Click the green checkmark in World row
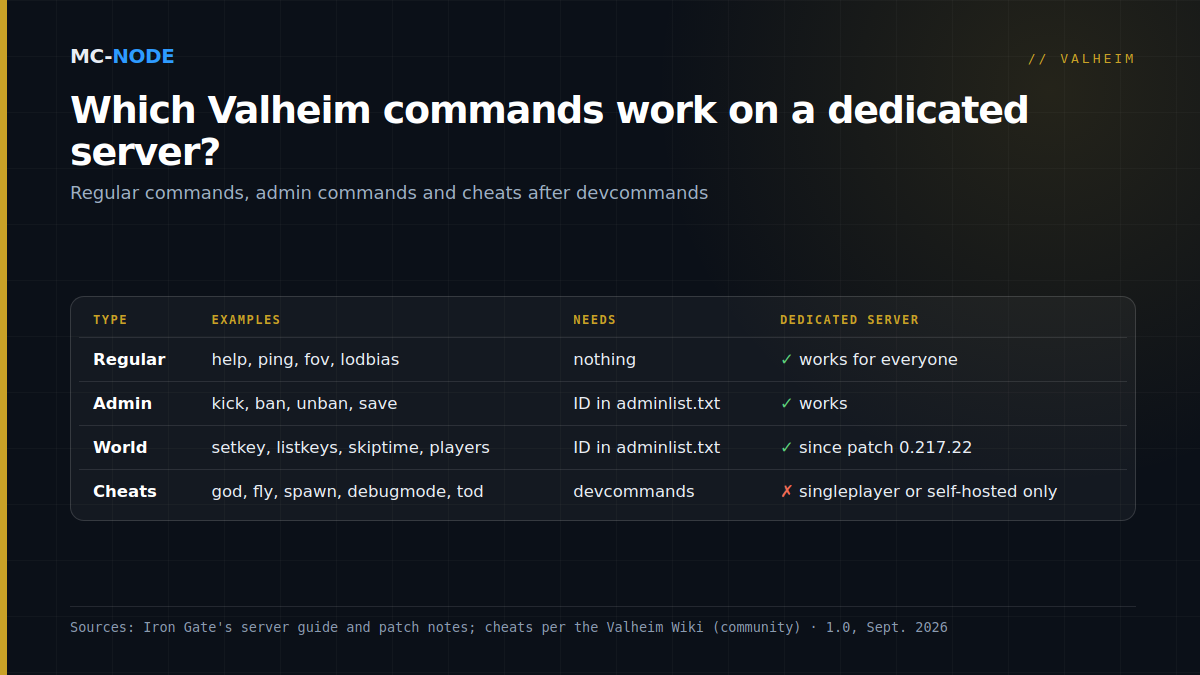 tap(787, 447)
